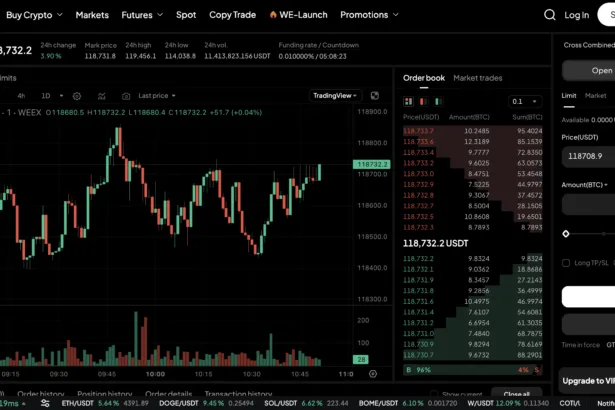The image size is (615, 410).
Task: Open the Copy Trade menu item
Action: pyautogui.click(x=232, y=15)
